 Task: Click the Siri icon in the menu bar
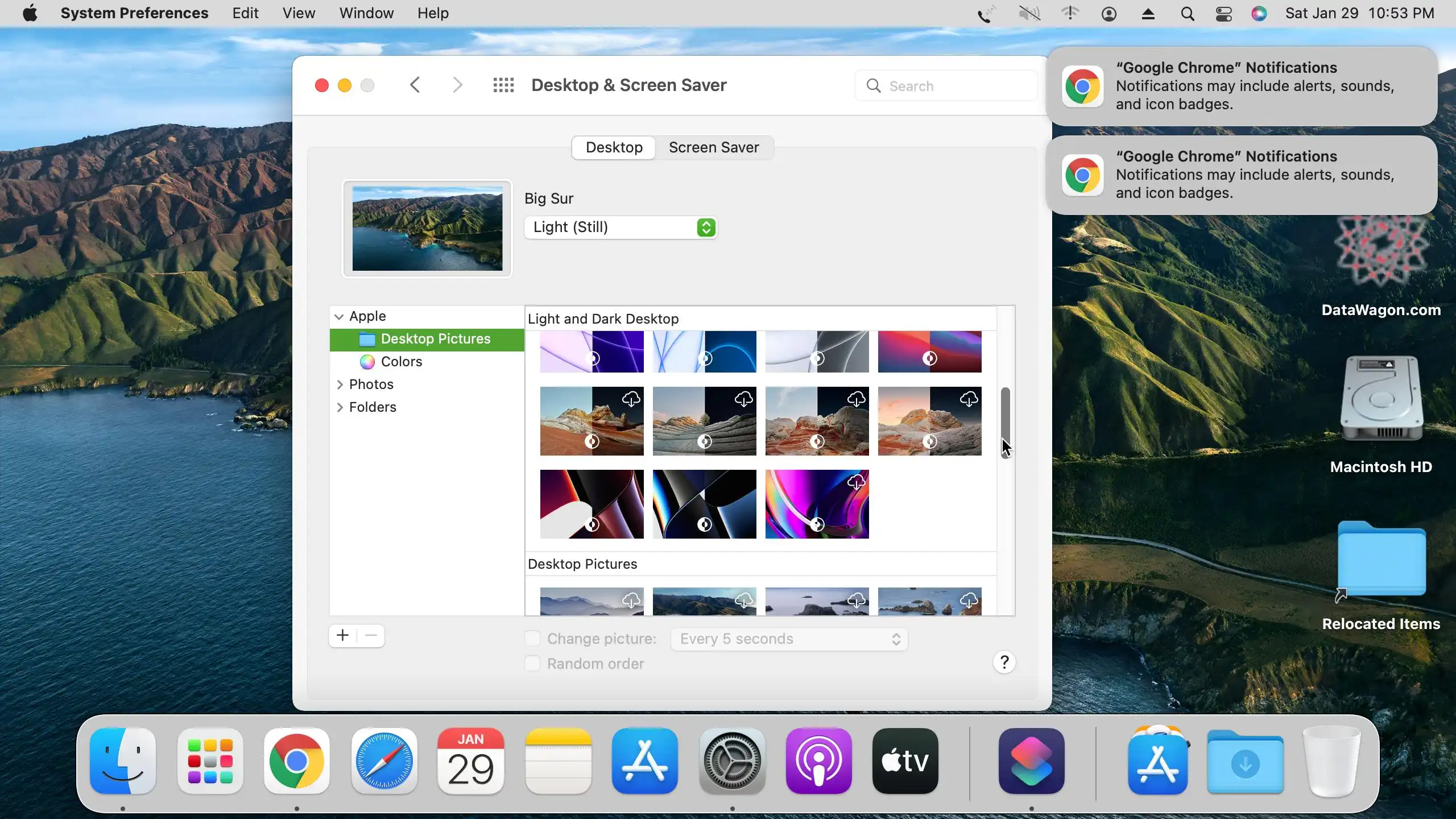click(x=1259, y=13)
